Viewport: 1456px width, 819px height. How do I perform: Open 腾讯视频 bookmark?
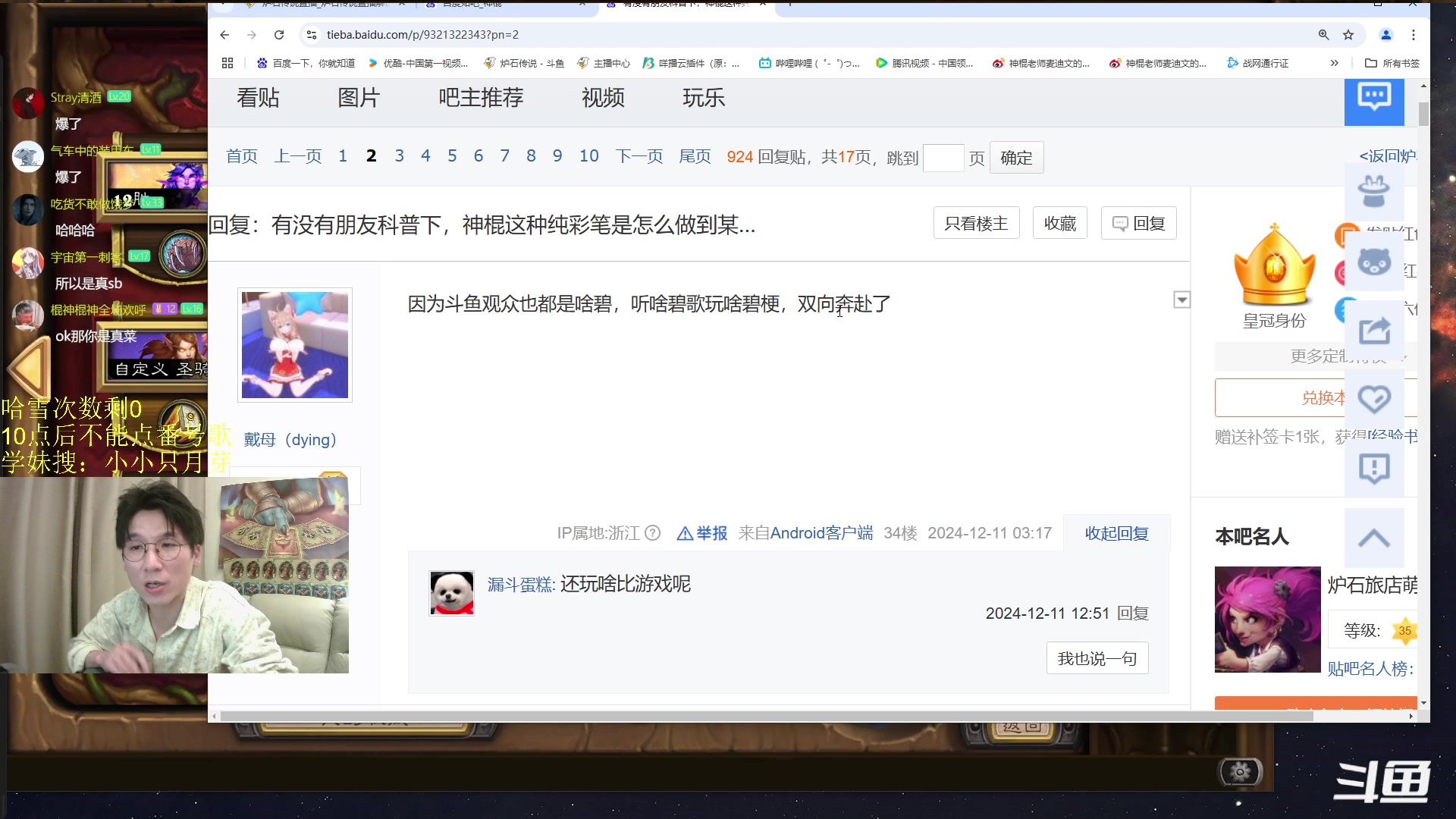[924, 63]
